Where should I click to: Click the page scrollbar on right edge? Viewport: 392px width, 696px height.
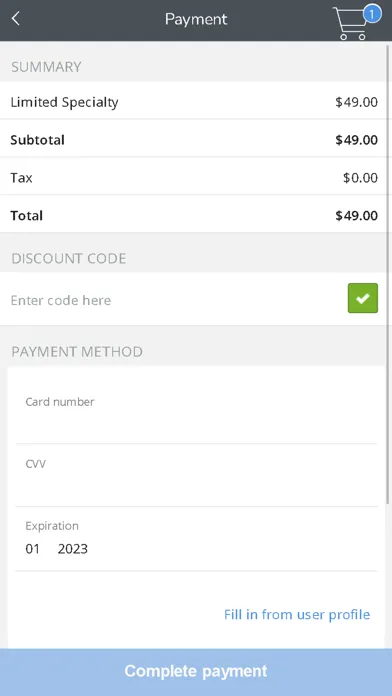point(389,273)
